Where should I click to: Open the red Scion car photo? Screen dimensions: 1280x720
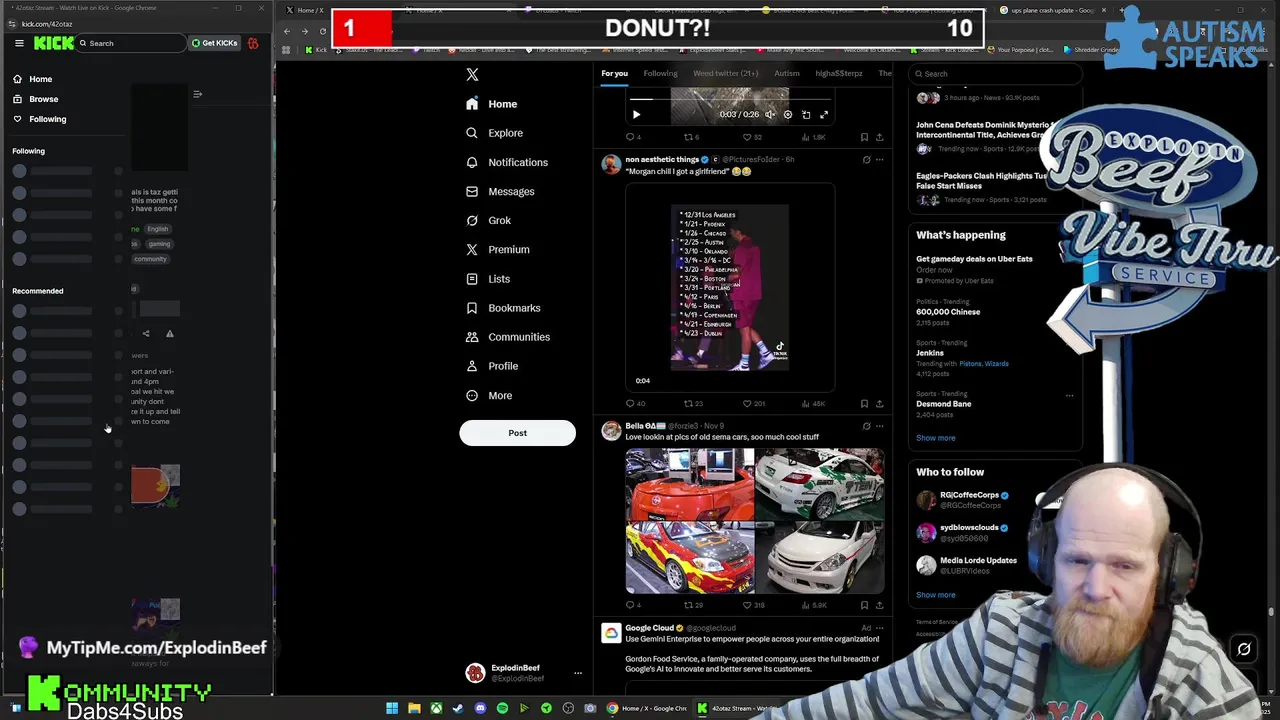(690, 485)
